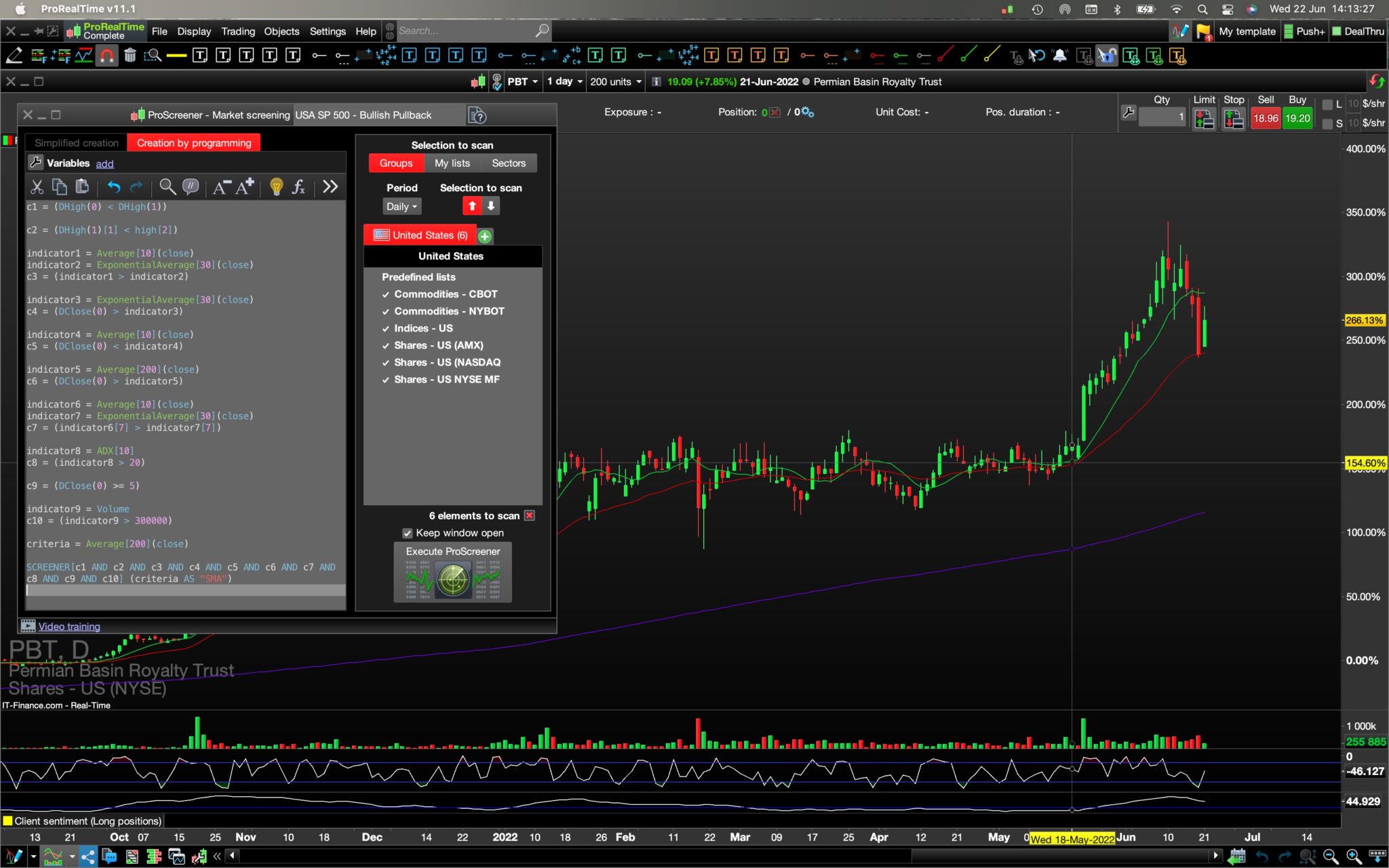The image size is (1389, 868).
Task: Click the fx insert function icon
Action: coord(298,187)
